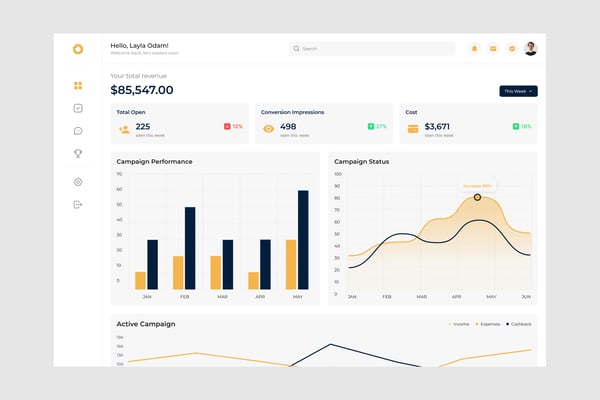
Task: Open the bell notifications icon
Action: (x=474, y=49)
